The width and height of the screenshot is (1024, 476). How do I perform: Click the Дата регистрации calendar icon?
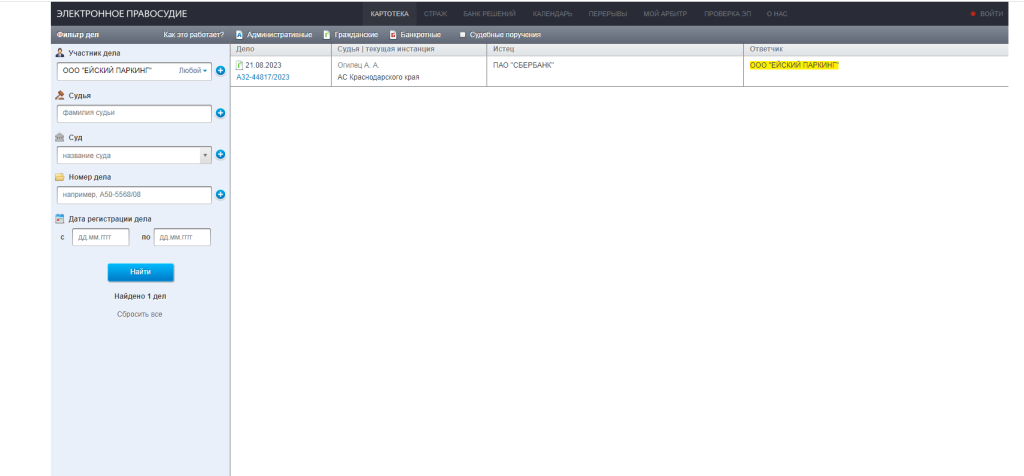(x=59, y=219)
